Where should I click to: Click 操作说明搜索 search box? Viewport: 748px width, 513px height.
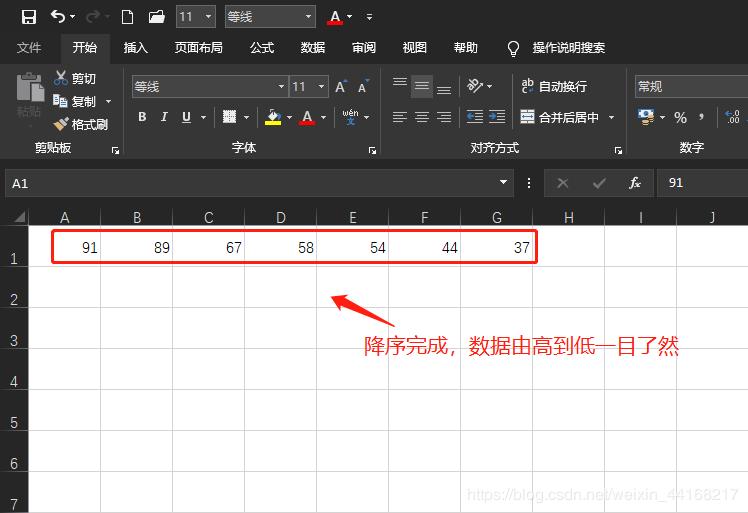(x=569, y=48)
